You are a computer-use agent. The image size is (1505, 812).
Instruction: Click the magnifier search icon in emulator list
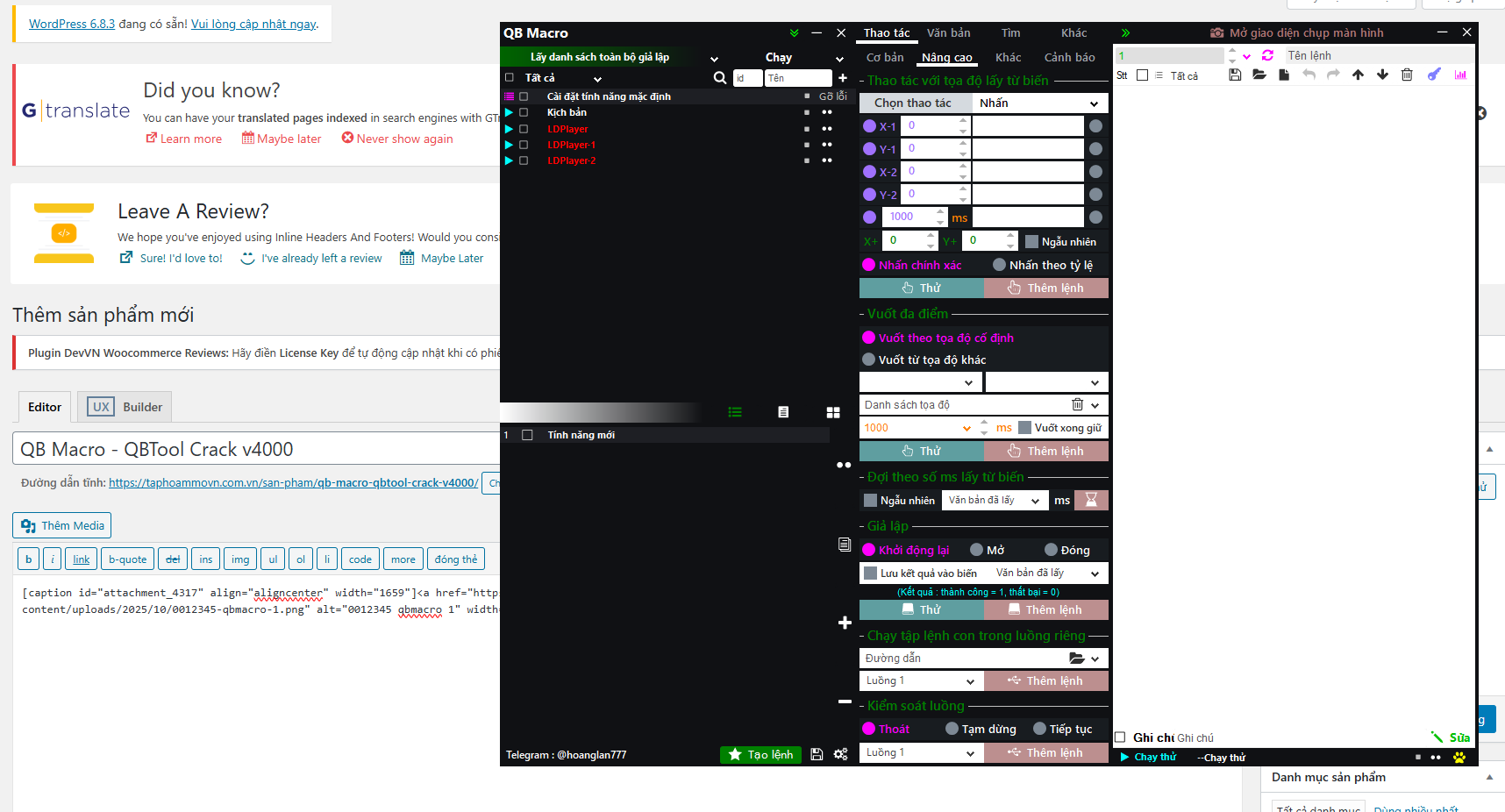pyautogui.click(x=720, y=78)
